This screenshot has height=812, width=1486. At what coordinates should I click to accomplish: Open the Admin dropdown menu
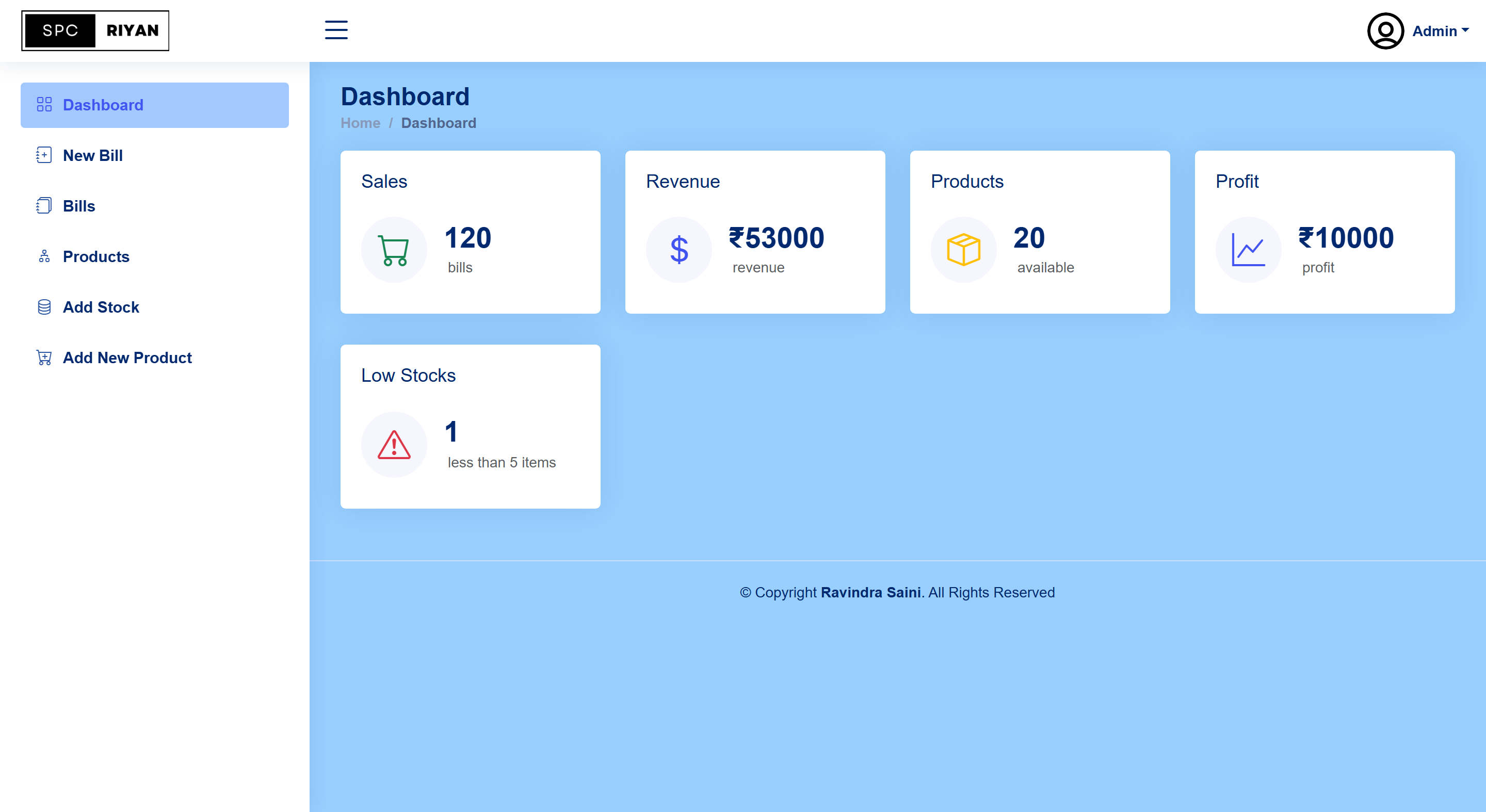coord(1440,31)
